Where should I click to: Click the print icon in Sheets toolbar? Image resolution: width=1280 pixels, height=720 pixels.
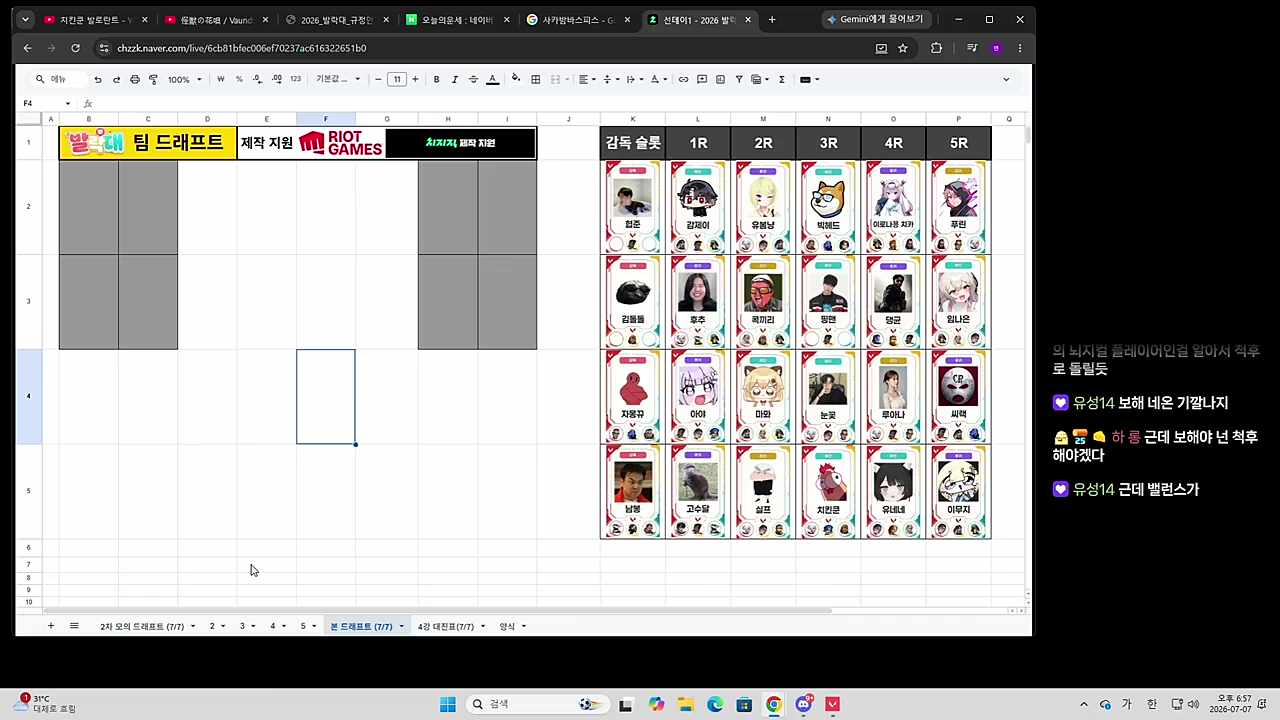(x=134, y=79)
